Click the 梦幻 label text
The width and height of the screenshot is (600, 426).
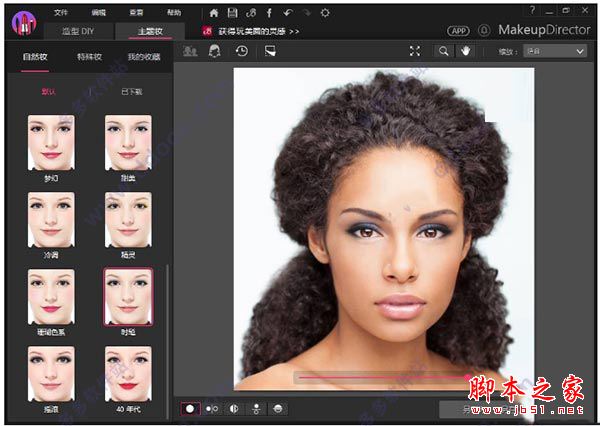pos(51,178)
